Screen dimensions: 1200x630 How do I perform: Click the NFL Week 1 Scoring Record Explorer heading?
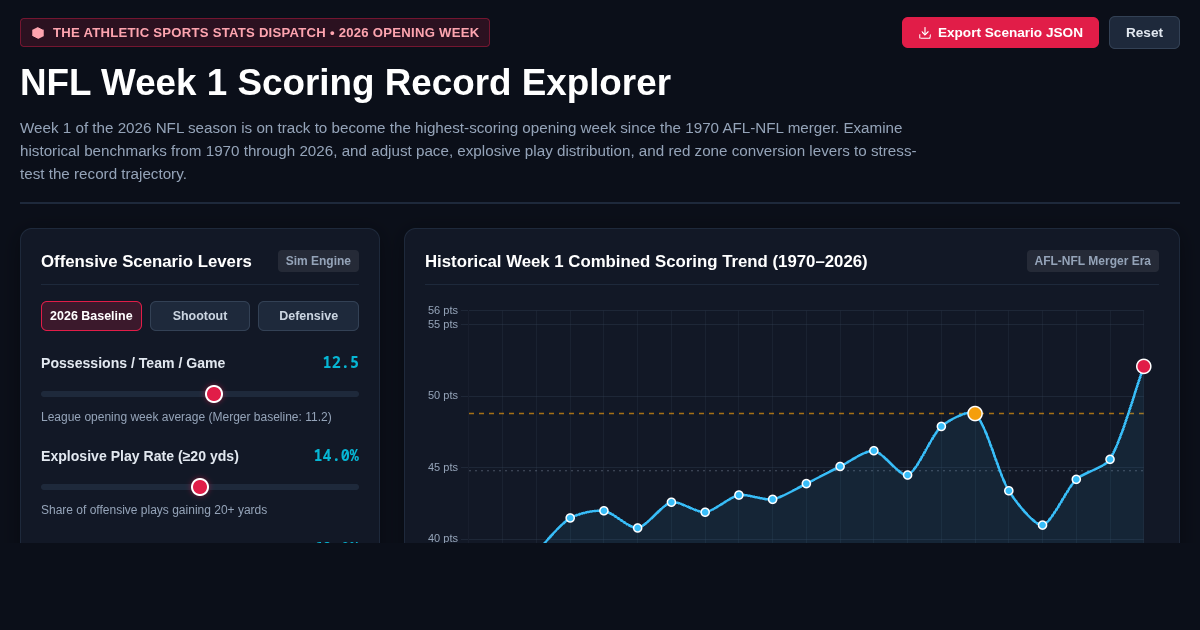345,82
